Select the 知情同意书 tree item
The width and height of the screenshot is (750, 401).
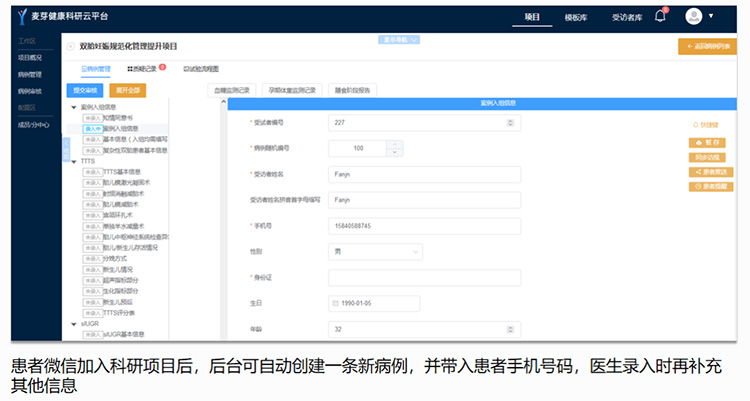point(108,118)
